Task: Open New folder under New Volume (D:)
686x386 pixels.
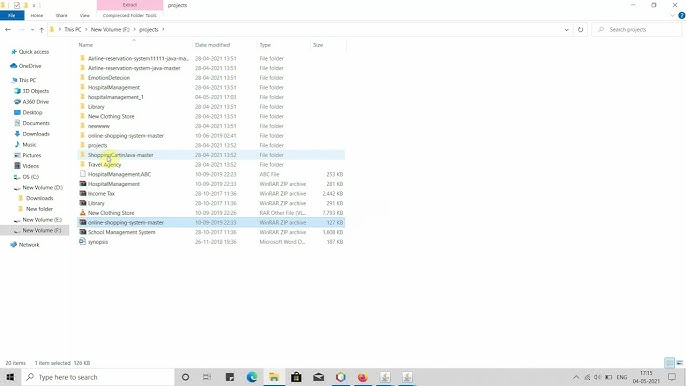Action: pyautogui.click(x=39, y=209)
